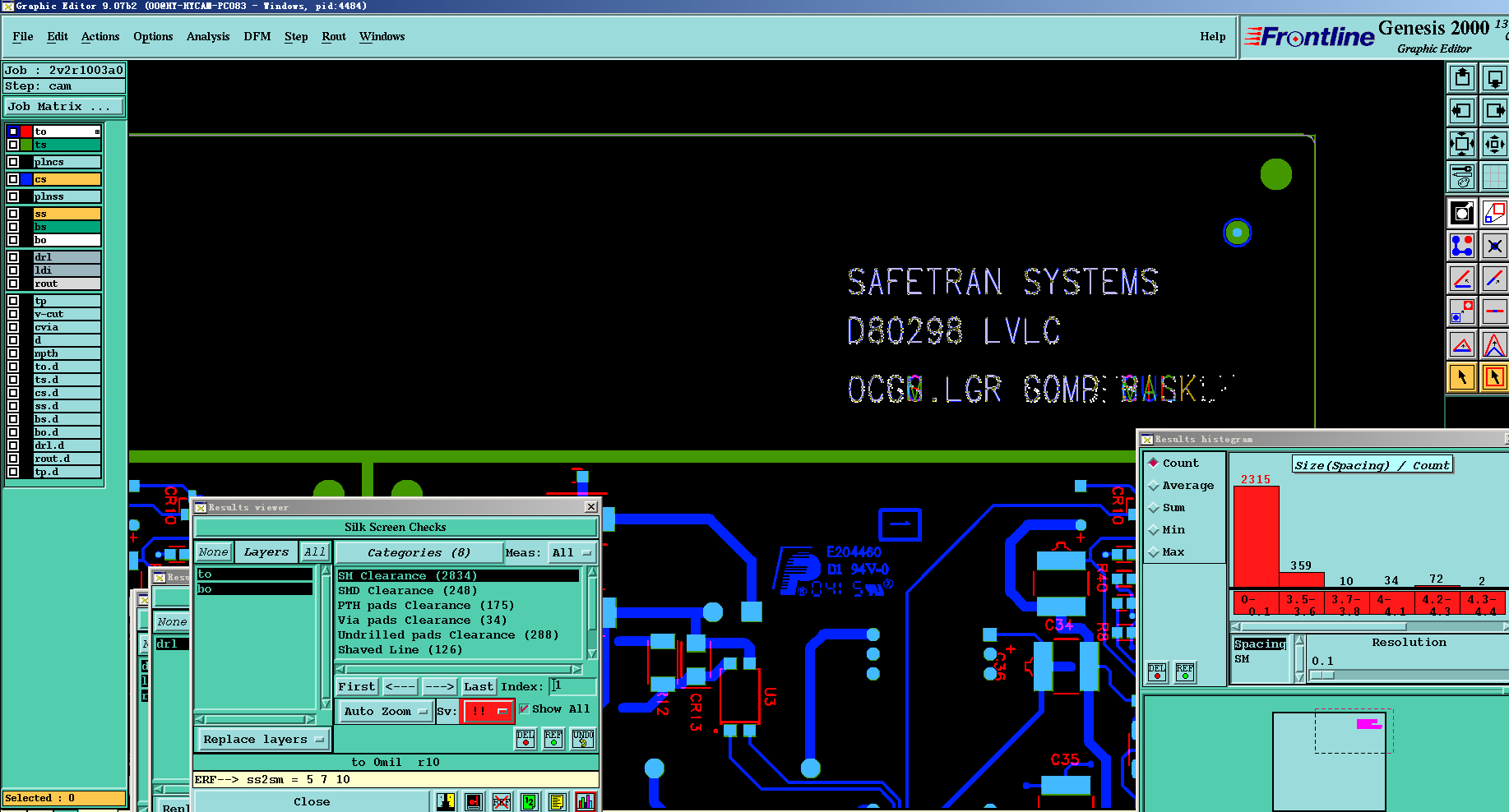Go to previous result with <--- button
This screenshot has height=812, width=1509.
pyautogui.click(x=400, y=686)
